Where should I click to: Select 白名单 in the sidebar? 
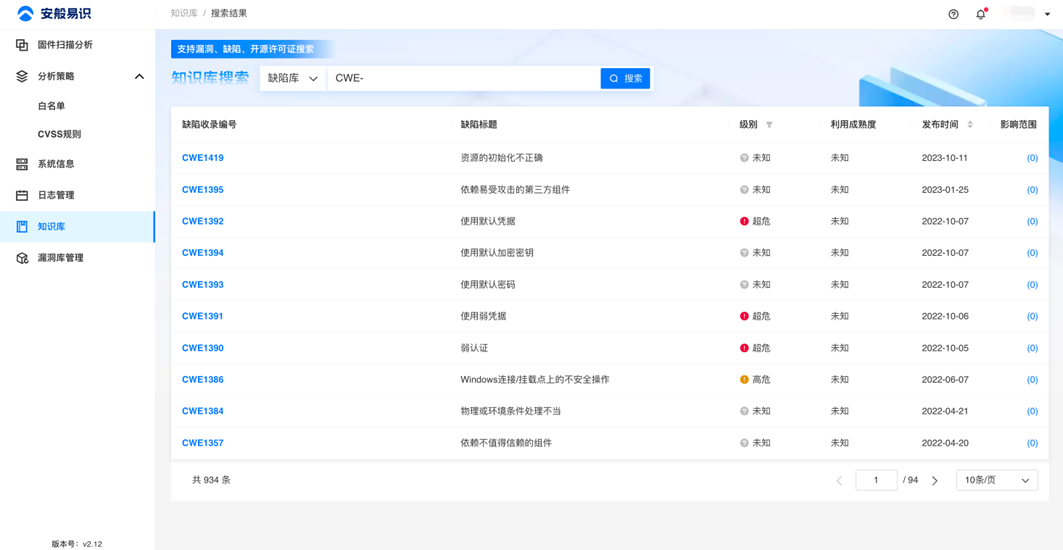pyautogui.click(x=52, y=106)
